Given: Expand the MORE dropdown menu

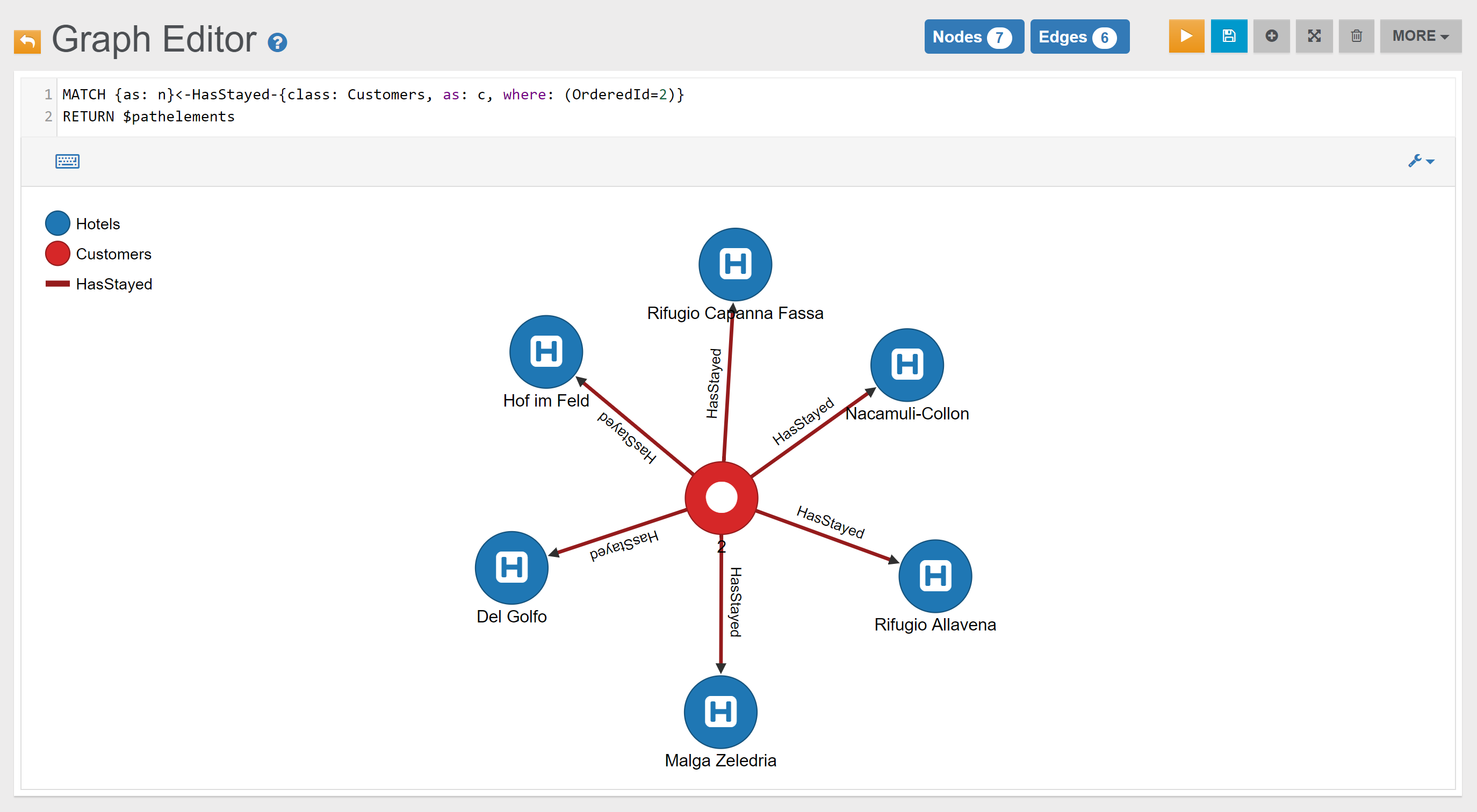Looking at the screenshot, I should [x=1420, y=36].
